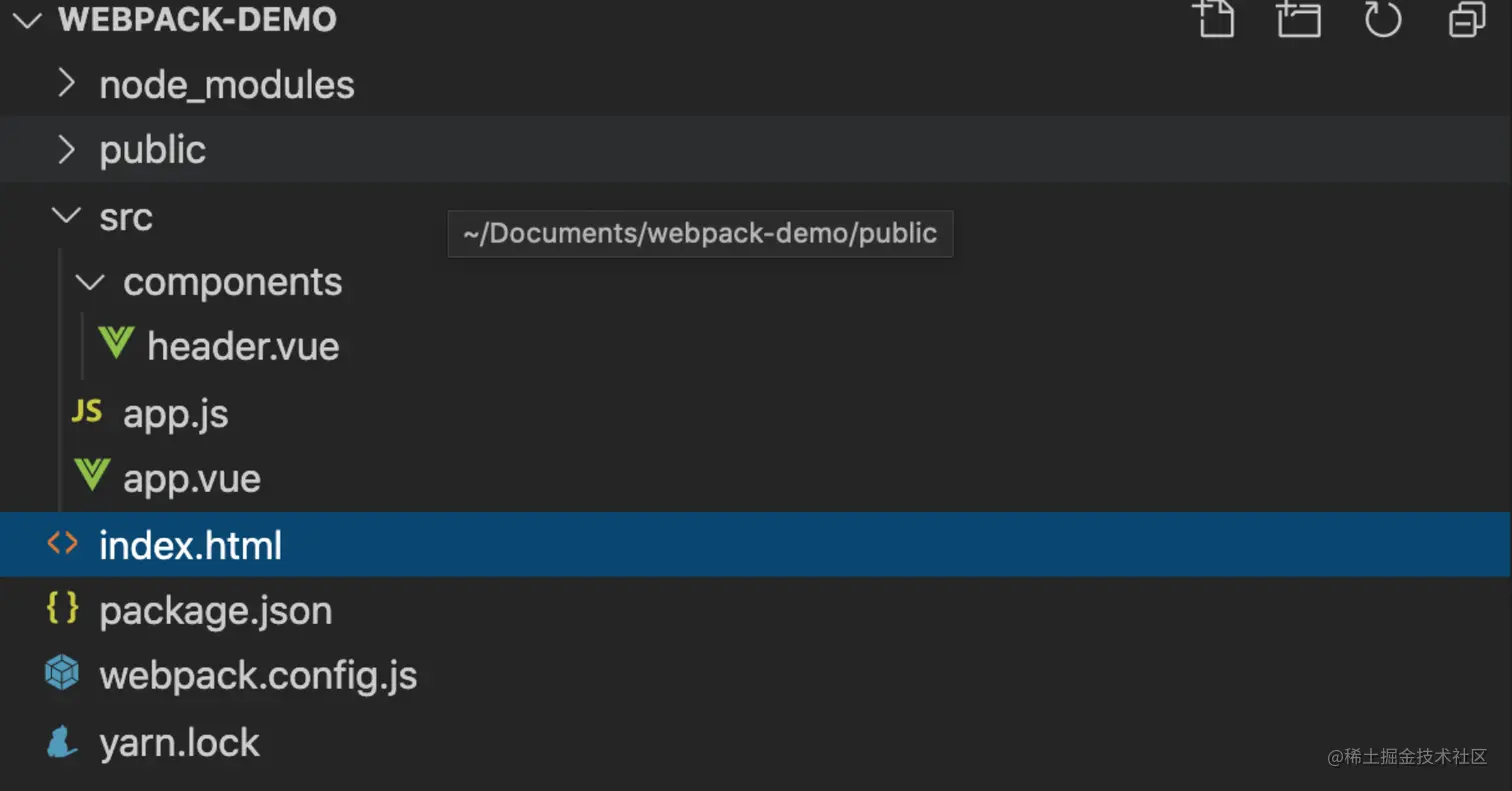This screenshot has height=791, width=1512.
Task: Click the Vue icon beside app.vue
Action: pos(92,476)
